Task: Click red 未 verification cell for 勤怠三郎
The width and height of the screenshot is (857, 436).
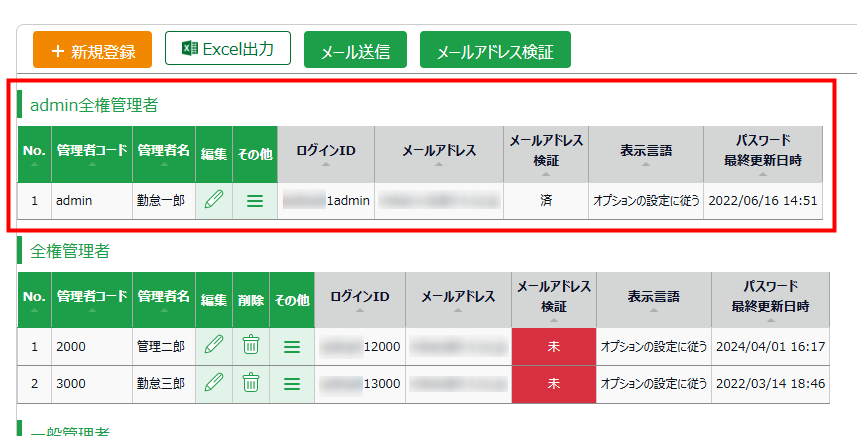Action: tap(553, 383)
